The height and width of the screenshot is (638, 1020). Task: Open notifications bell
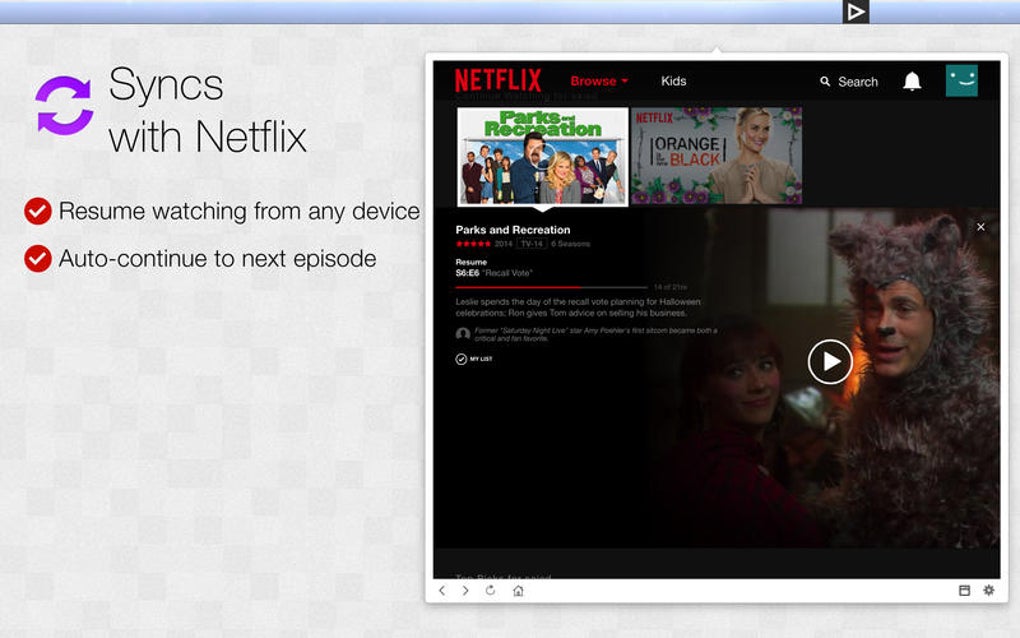pyautogui.click(x=912, y=81)
